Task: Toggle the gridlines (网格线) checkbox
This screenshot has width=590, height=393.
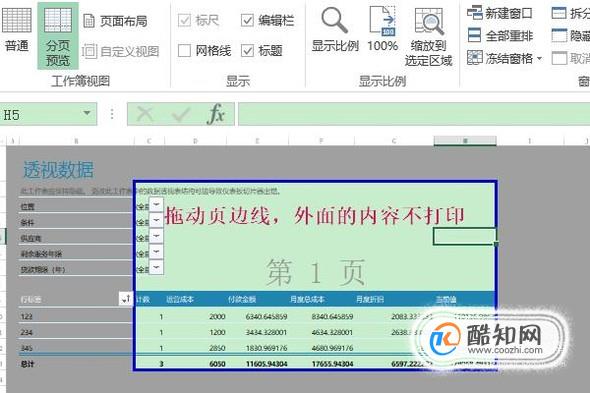Action: pos(184,50)
